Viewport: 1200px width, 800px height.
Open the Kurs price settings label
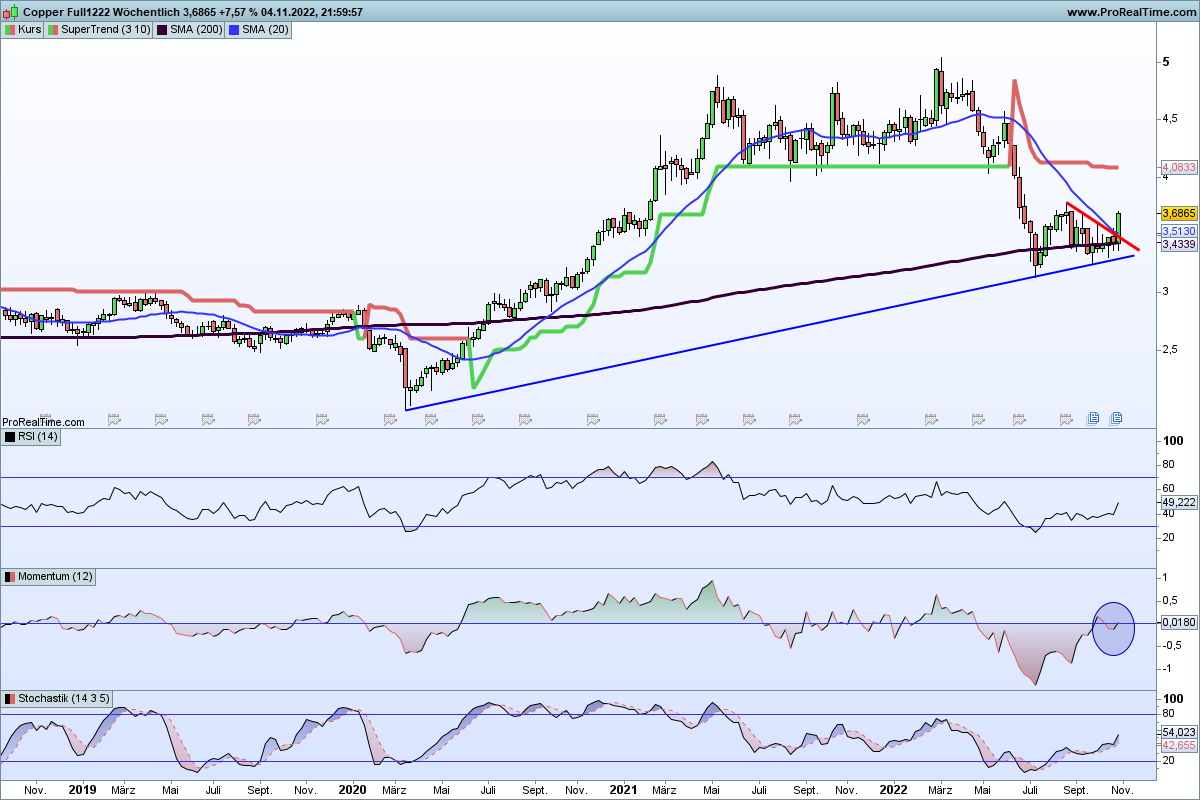(29, 30)
